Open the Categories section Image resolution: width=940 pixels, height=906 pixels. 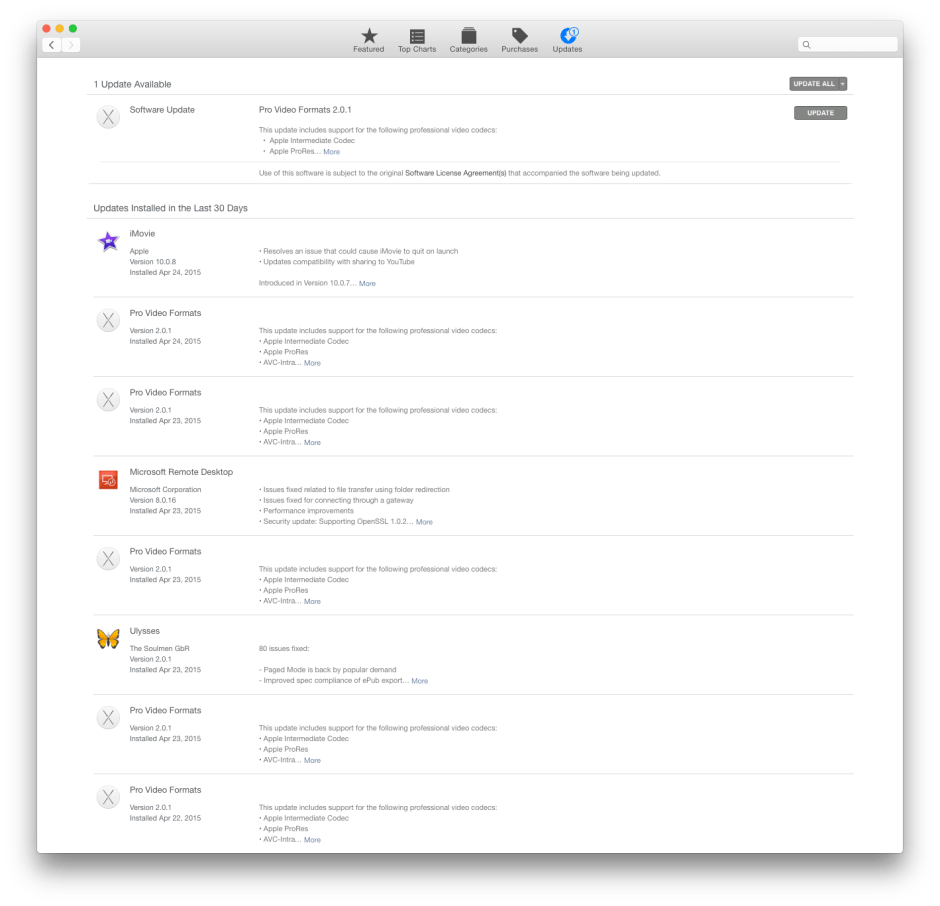(x=468, y=38)
